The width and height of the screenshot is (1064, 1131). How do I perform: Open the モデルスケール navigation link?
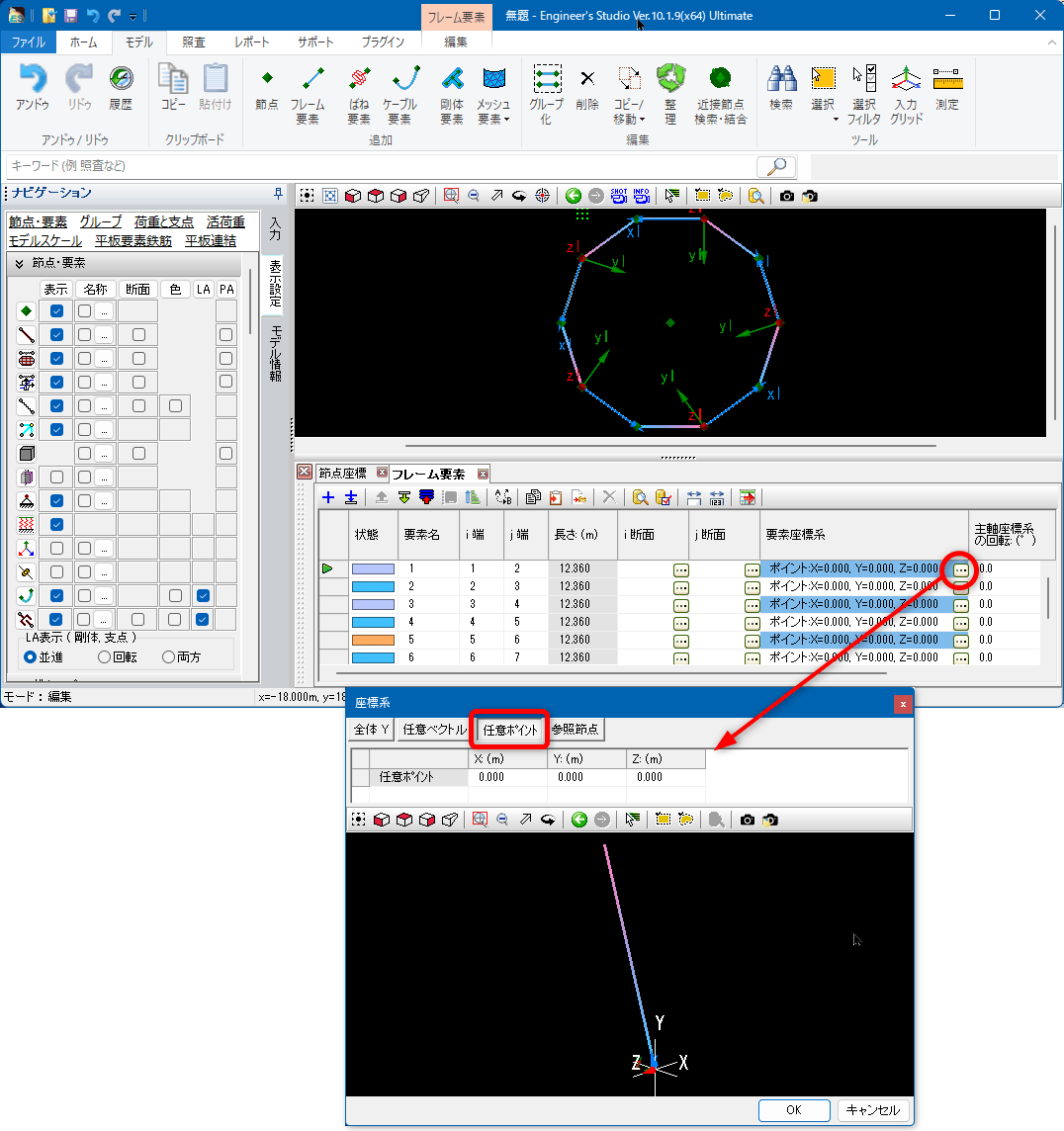(x=44, y=241)
